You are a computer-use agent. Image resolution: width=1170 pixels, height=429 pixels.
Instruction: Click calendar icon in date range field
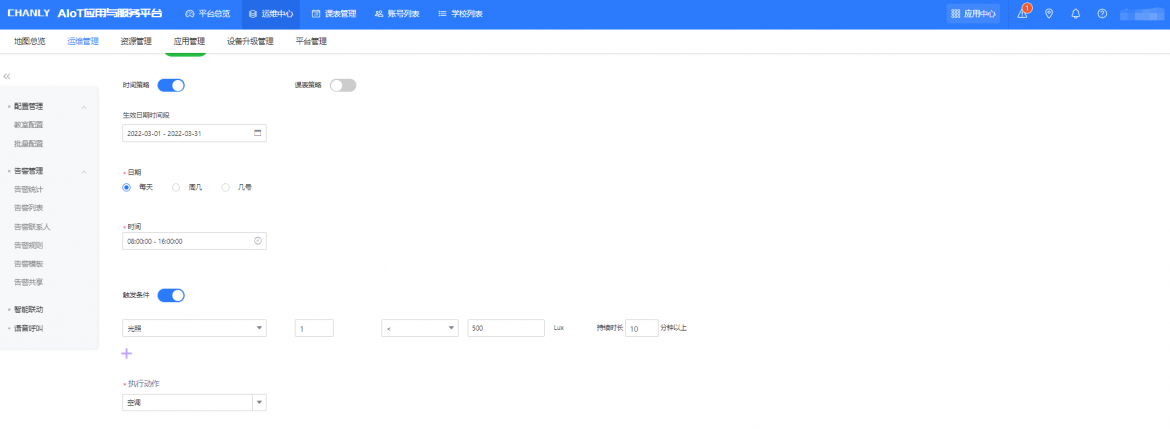click(257, 133)
